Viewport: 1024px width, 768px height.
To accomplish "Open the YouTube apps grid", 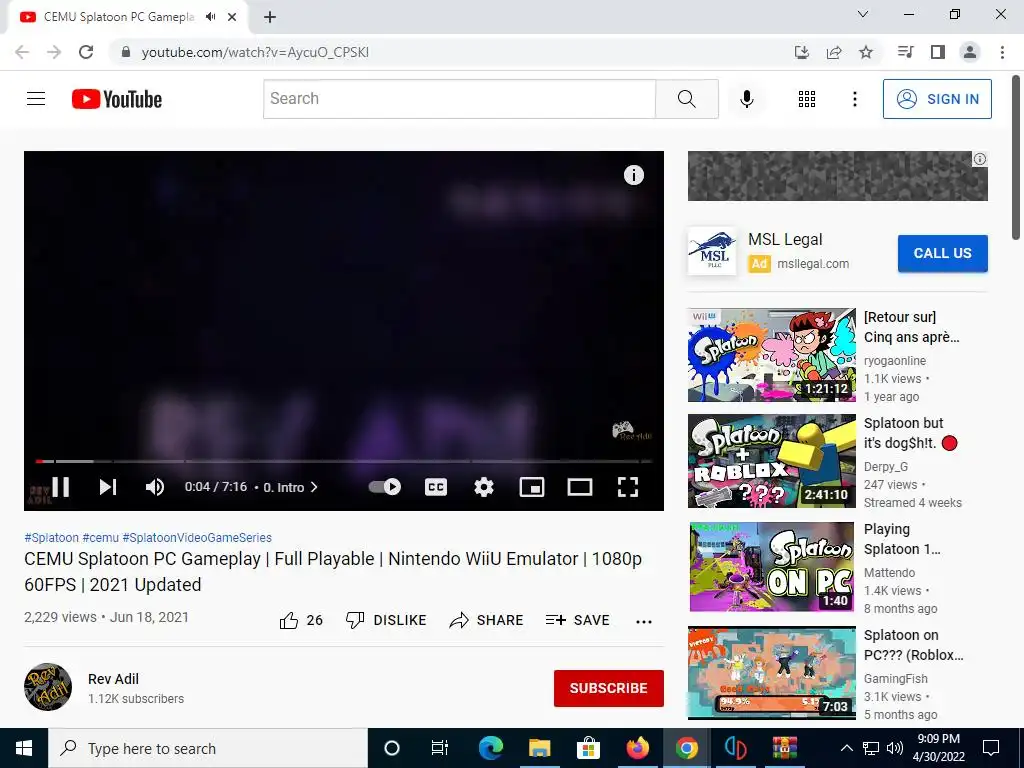I will [x=807, y=99].
